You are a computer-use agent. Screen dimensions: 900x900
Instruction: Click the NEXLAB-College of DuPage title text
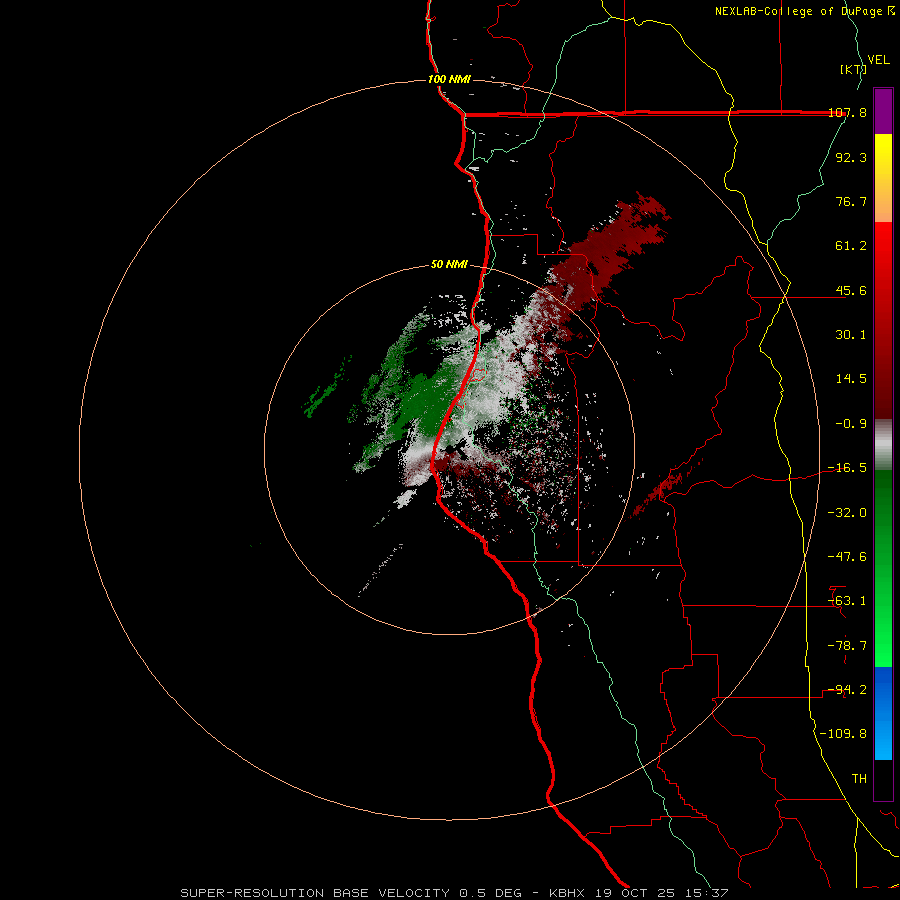pos(798,11)
